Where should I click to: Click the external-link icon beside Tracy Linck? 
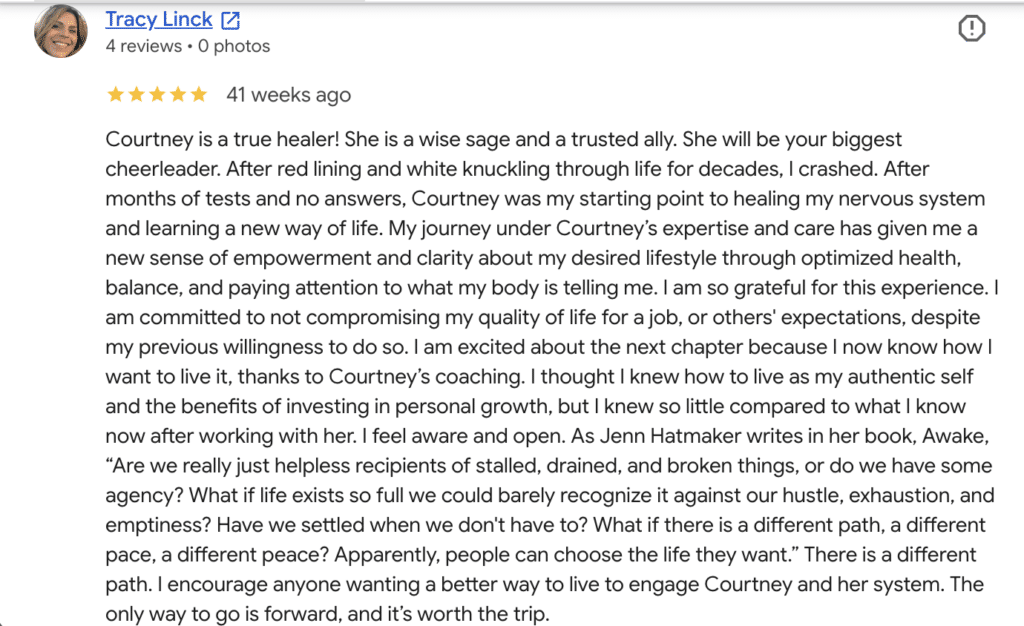[231, 21]
